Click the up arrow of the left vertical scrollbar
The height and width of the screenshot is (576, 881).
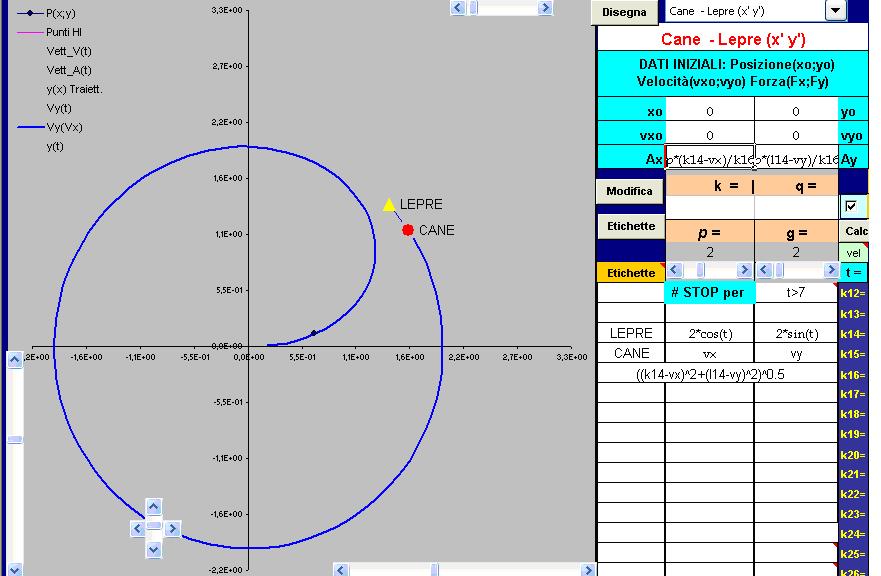[x=14, y=360]
